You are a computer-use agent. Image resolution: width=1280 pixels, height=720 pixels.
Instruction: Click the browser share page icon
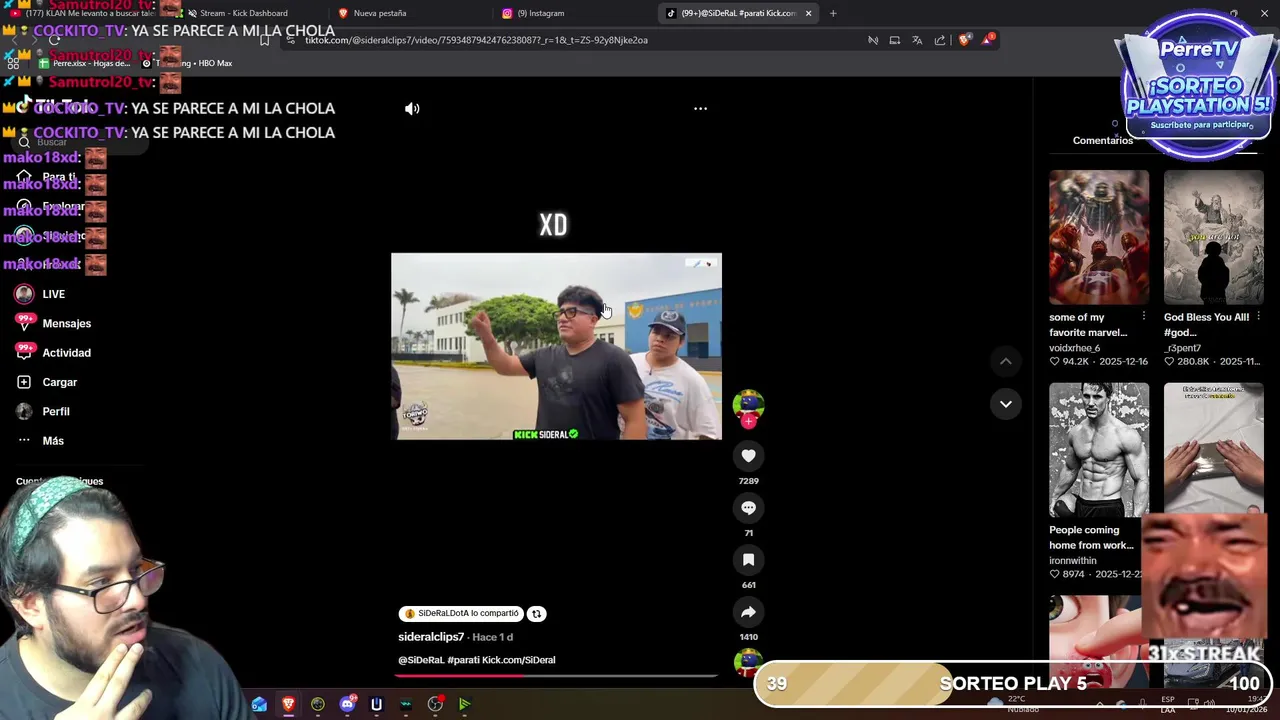(x=940, y=40)
